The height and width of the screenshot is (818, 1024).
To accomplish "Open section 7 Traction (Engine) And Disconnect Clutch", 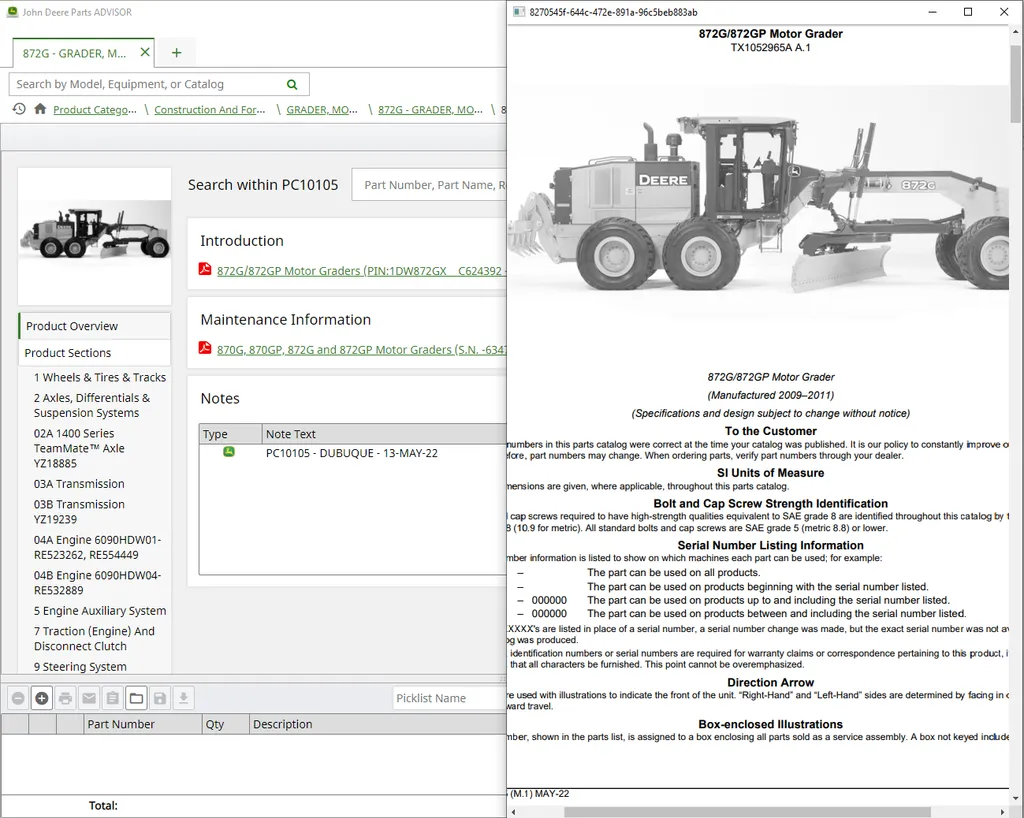I will tap(94, 638).
